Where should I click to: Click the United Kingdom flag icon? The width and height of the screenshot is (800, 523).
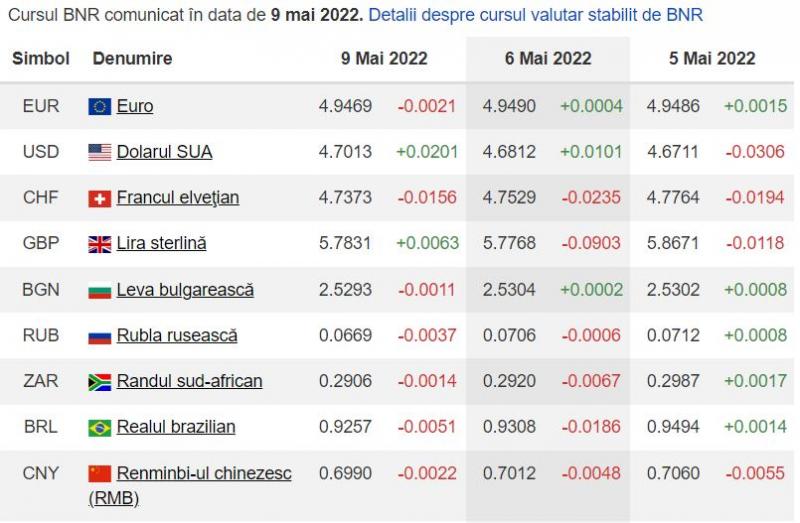pos(99,244)
